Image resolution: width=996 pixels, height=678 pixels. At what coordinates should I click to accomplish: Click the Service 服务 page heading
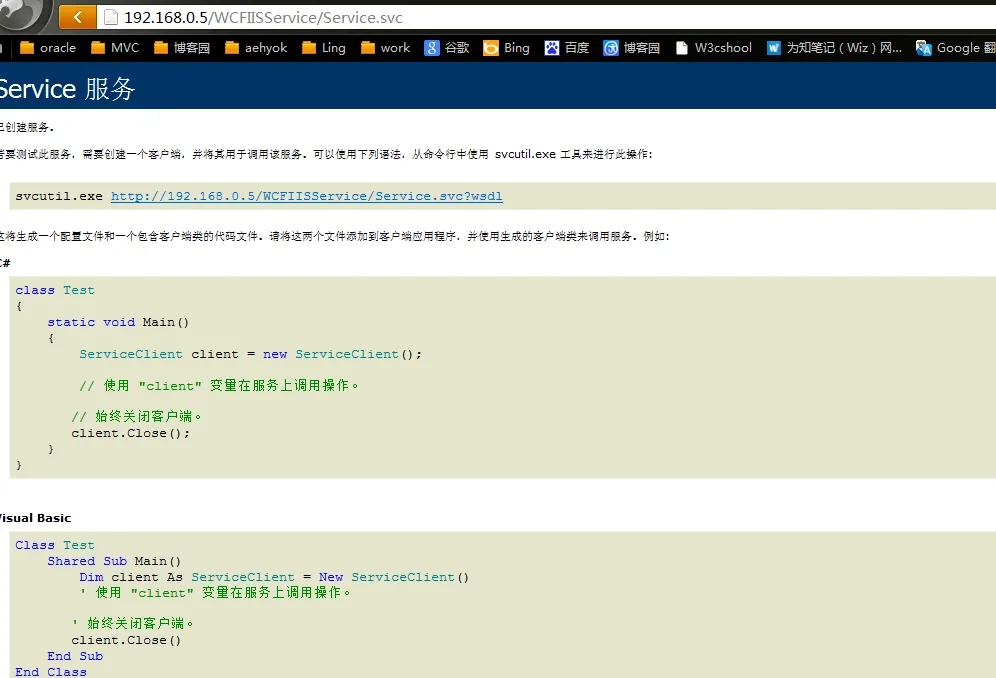66,88
